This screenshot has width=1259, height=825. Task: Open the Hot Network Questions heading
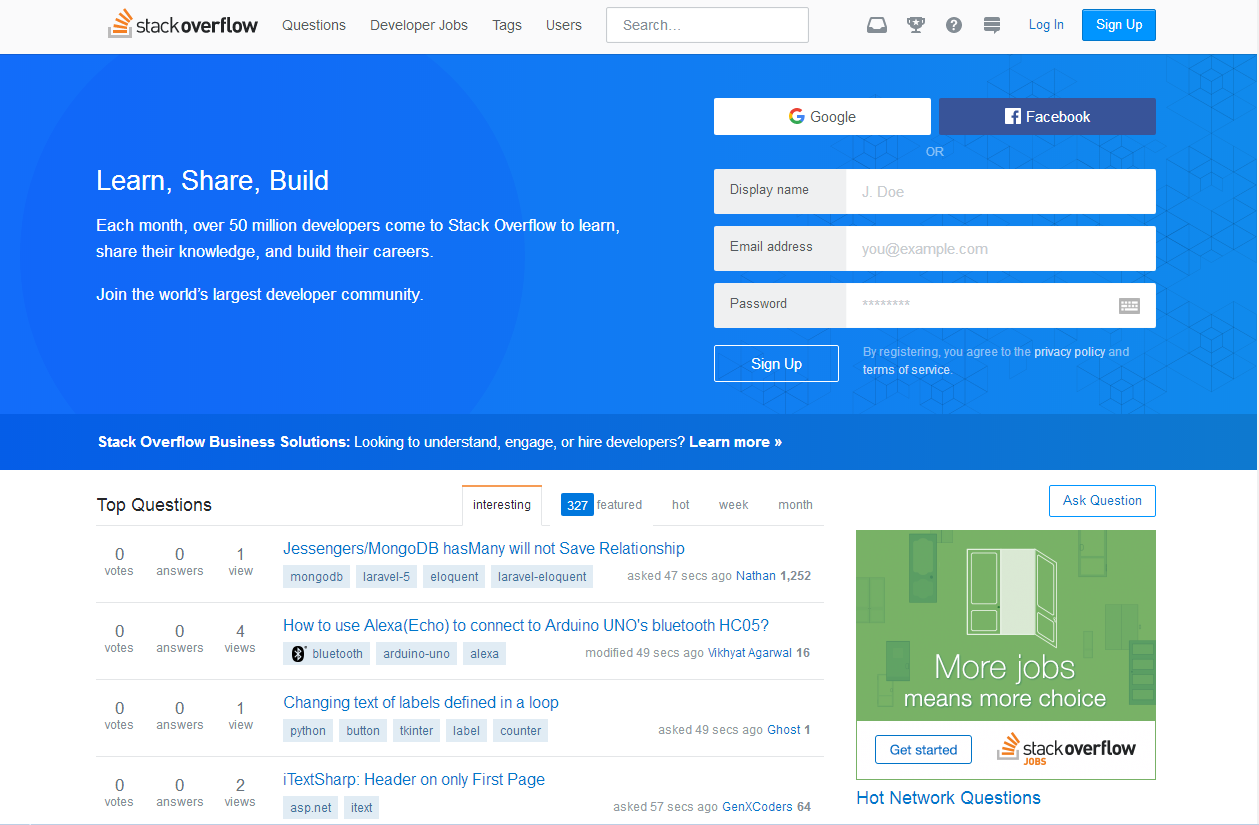coord(949,798)
